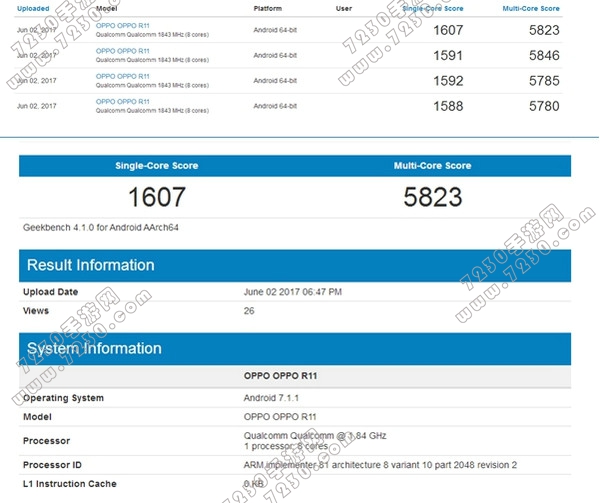This screenshot has width=600, height=503.
Task: Select Android 64-bit platform in first row
Action: [x=275, y=30]
